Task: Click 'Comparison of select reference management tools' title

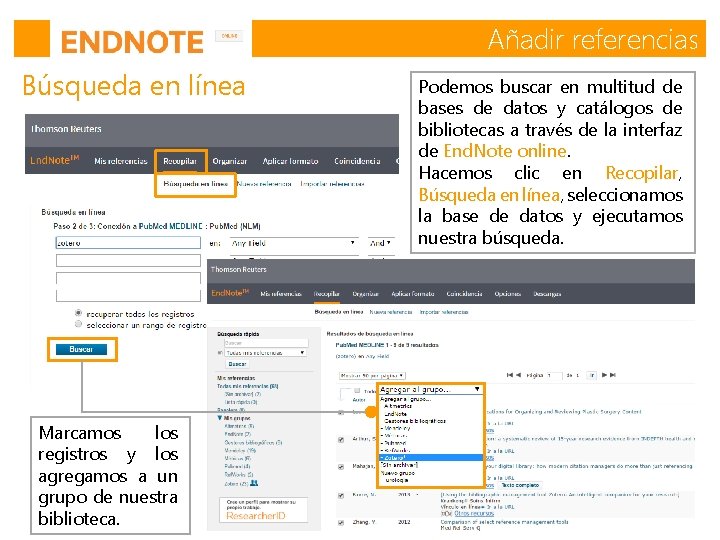Action: pos(504,522)
